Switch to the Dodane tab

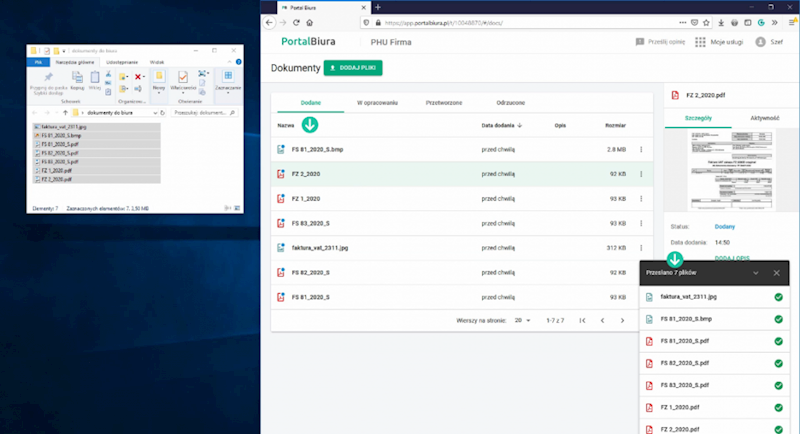click(311, 103)
